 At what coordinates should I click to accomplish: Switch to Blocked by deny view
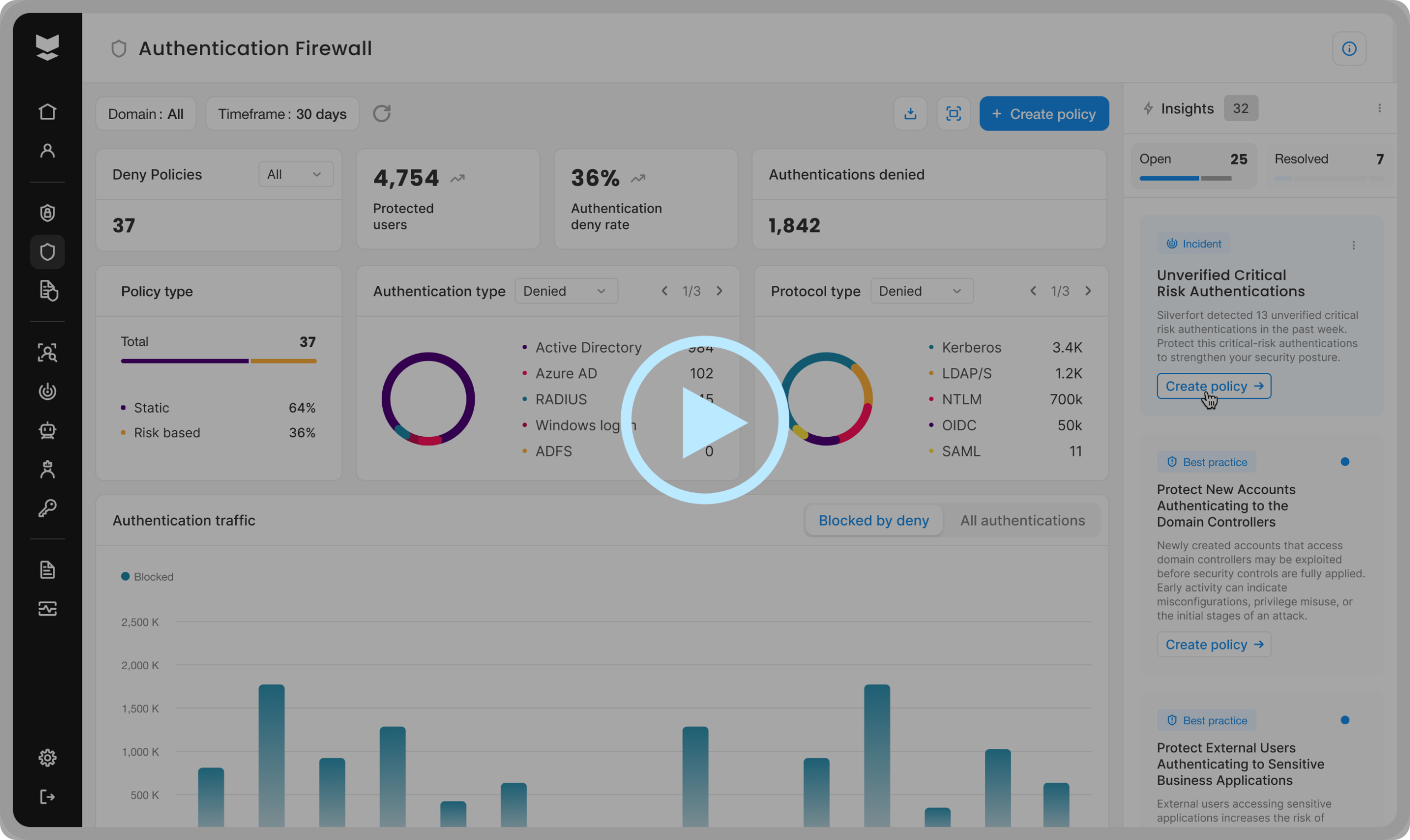(874, 520)
